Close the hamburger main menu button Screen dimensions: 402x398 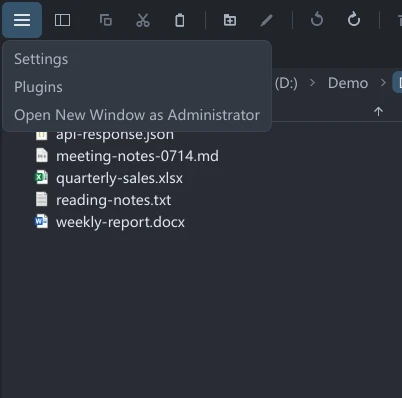point(22,20)
